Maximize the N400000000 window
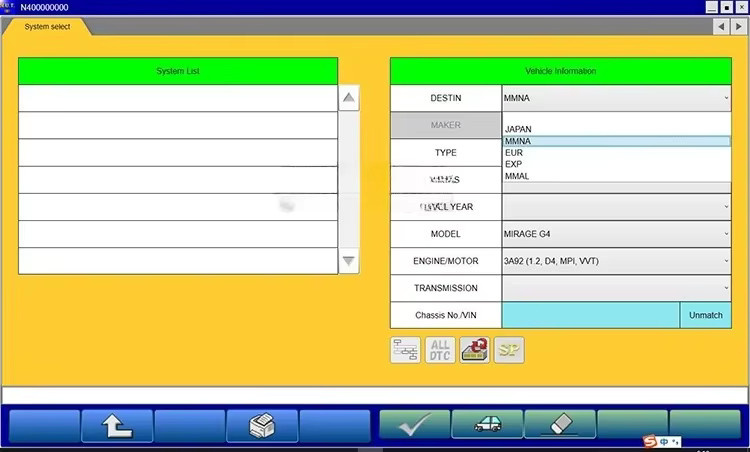This screenshot has height=452, width=750. 727,7
